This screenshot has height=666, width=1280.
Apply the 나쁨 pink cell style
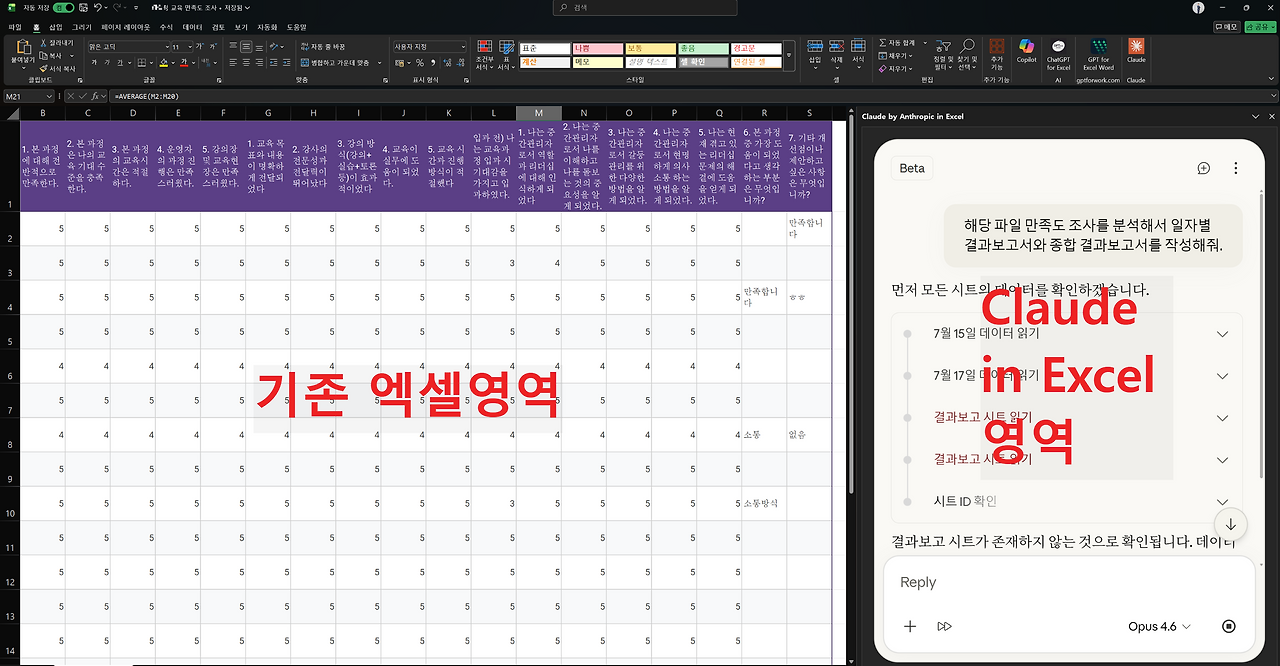[597, 48]
